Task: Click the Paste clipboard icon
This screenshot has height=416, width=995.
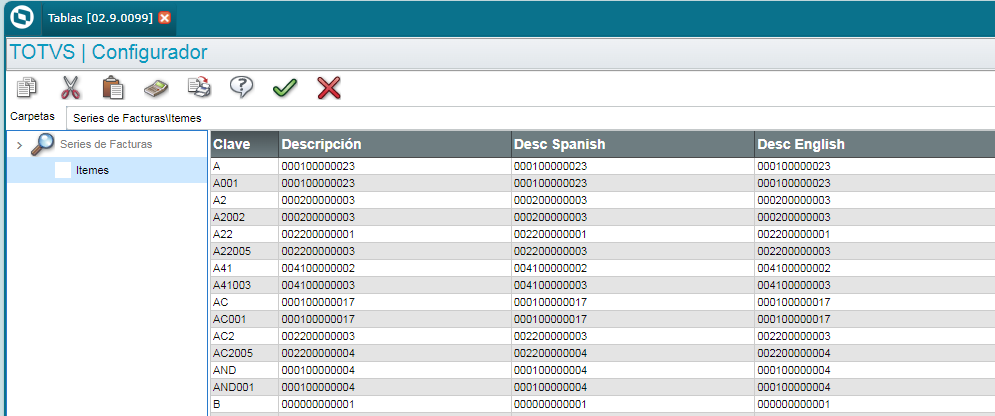Action: (113, 88)
